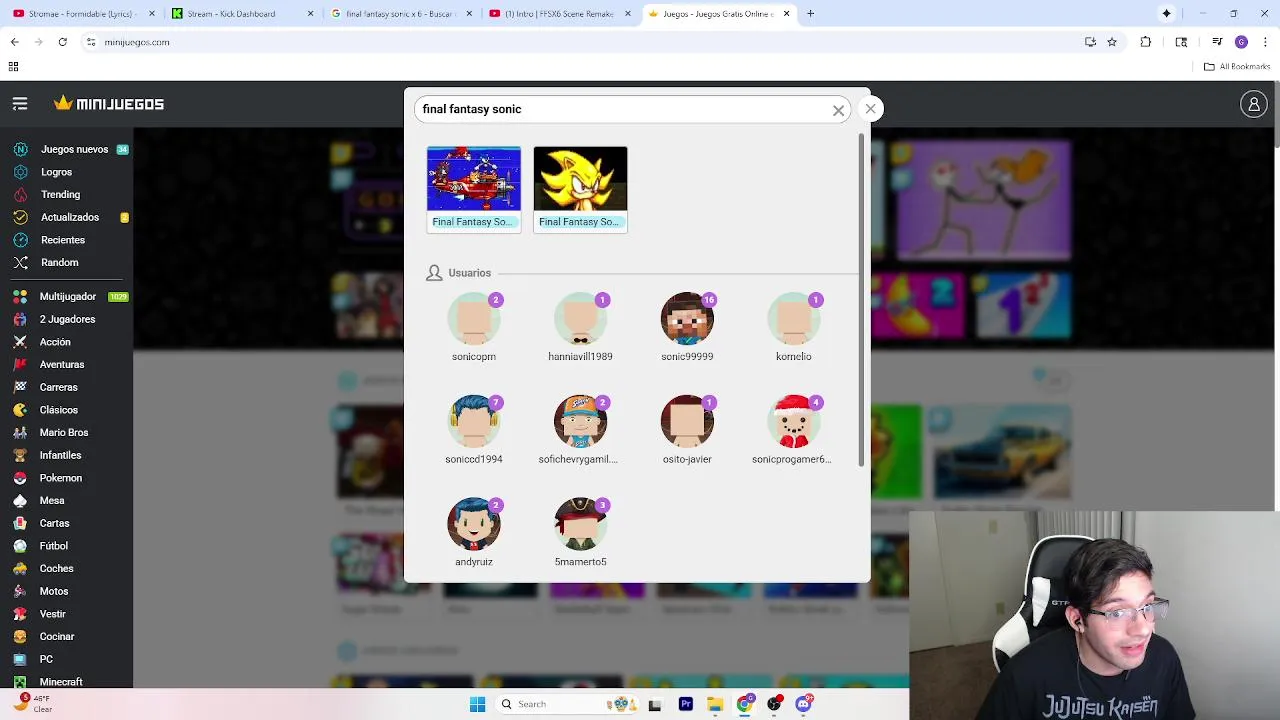Click the Multijugador category icon
This screenshot has width=1280, height=720.
(x=20, y=296)
